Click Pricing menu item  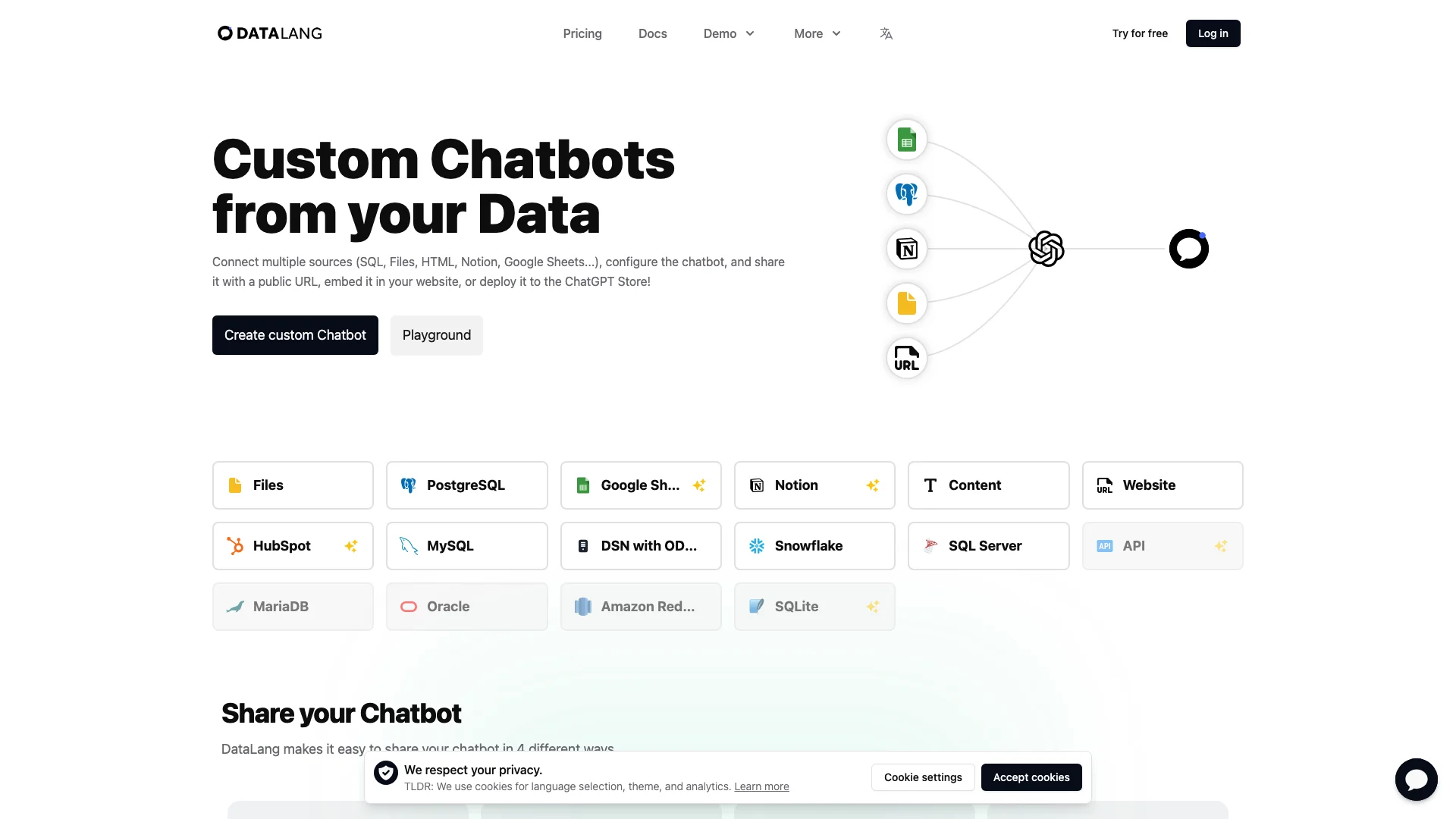582,33
